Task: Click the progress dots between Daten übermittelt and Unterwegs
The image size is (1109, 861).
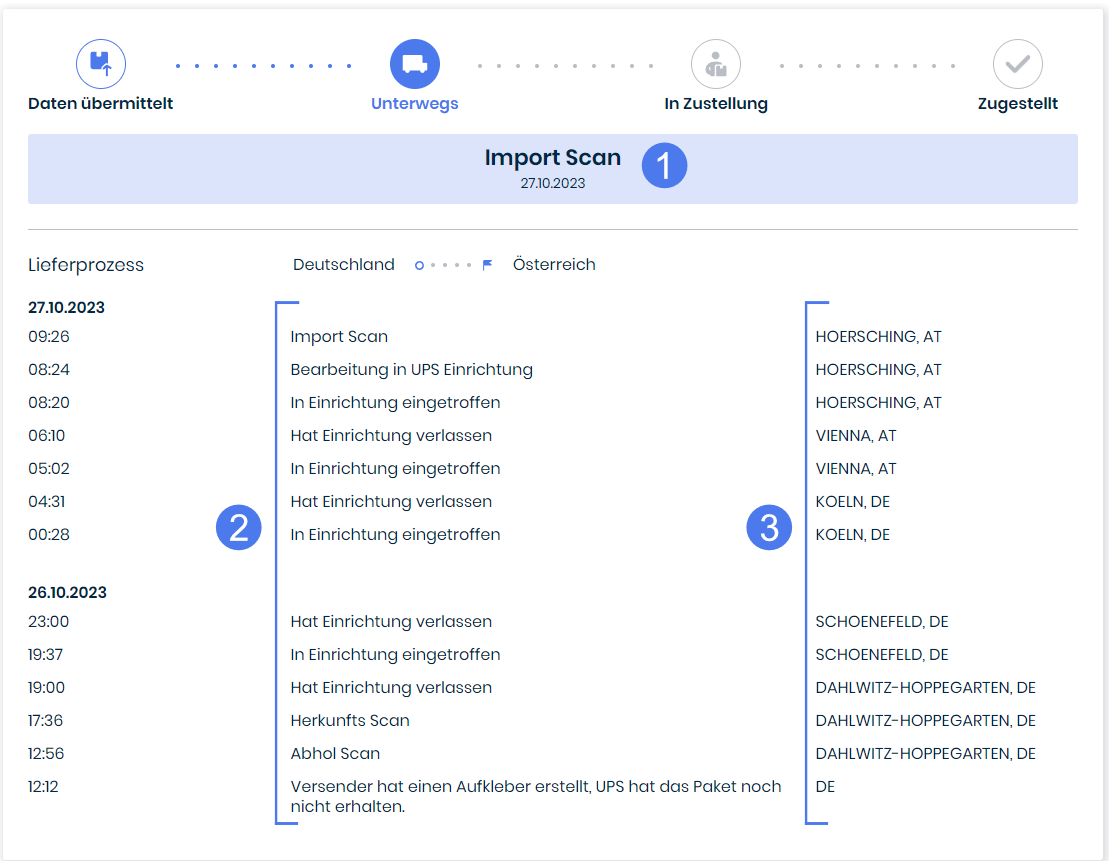Action: pos(263,66)
